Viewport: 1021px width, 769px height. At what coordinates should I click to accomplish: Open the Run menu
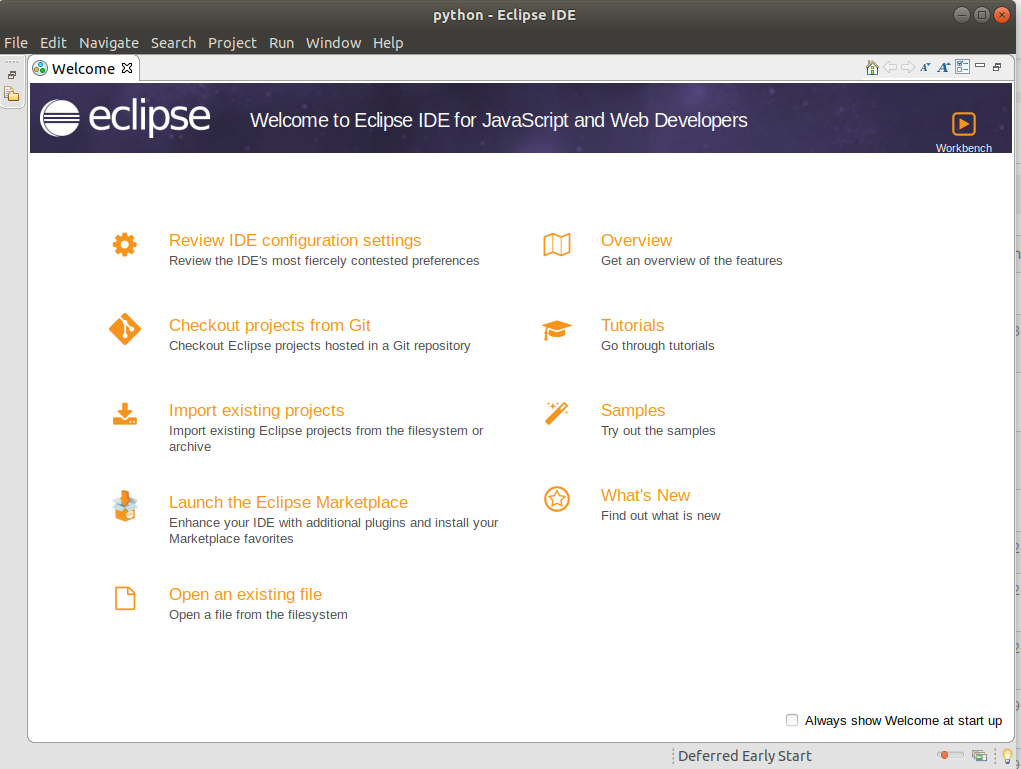[281, 43]
